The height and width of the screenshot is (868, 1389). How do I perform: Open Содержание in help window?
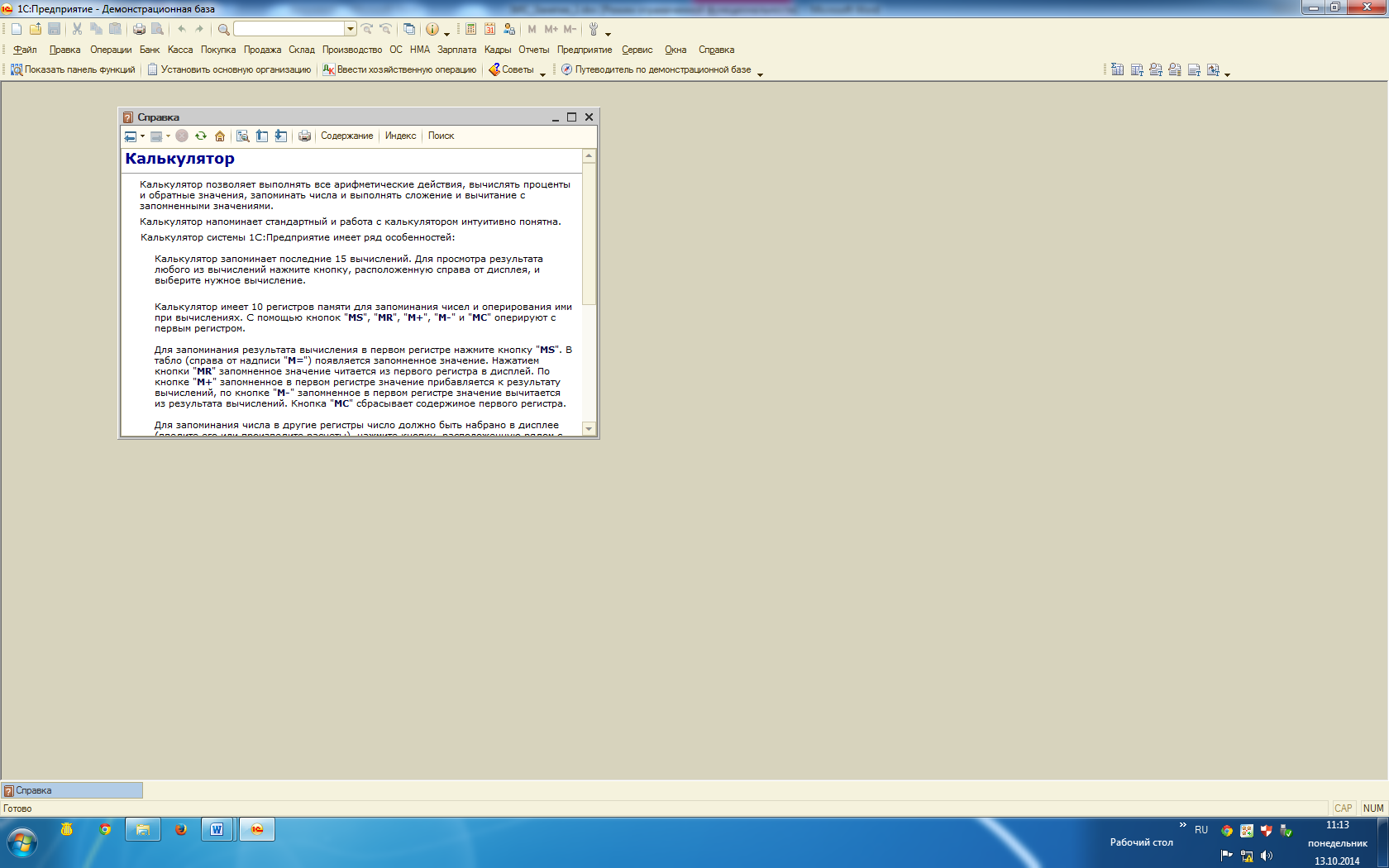[x=346, y=136]
